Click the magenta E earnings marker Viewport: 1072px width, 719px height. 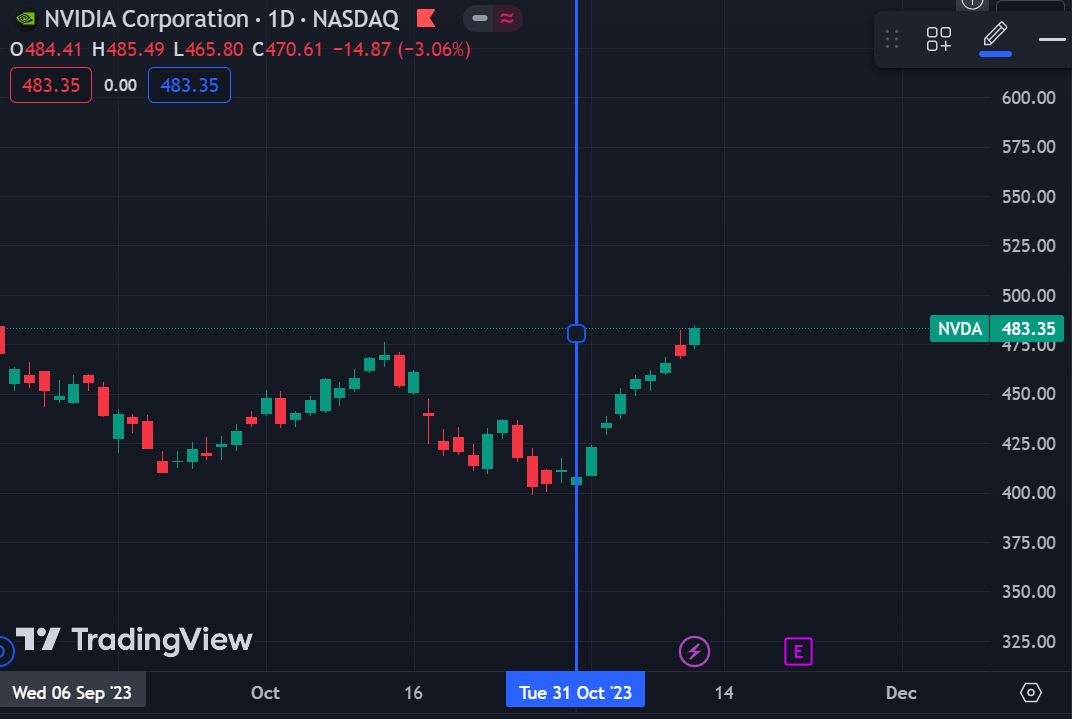click(798, 652)
